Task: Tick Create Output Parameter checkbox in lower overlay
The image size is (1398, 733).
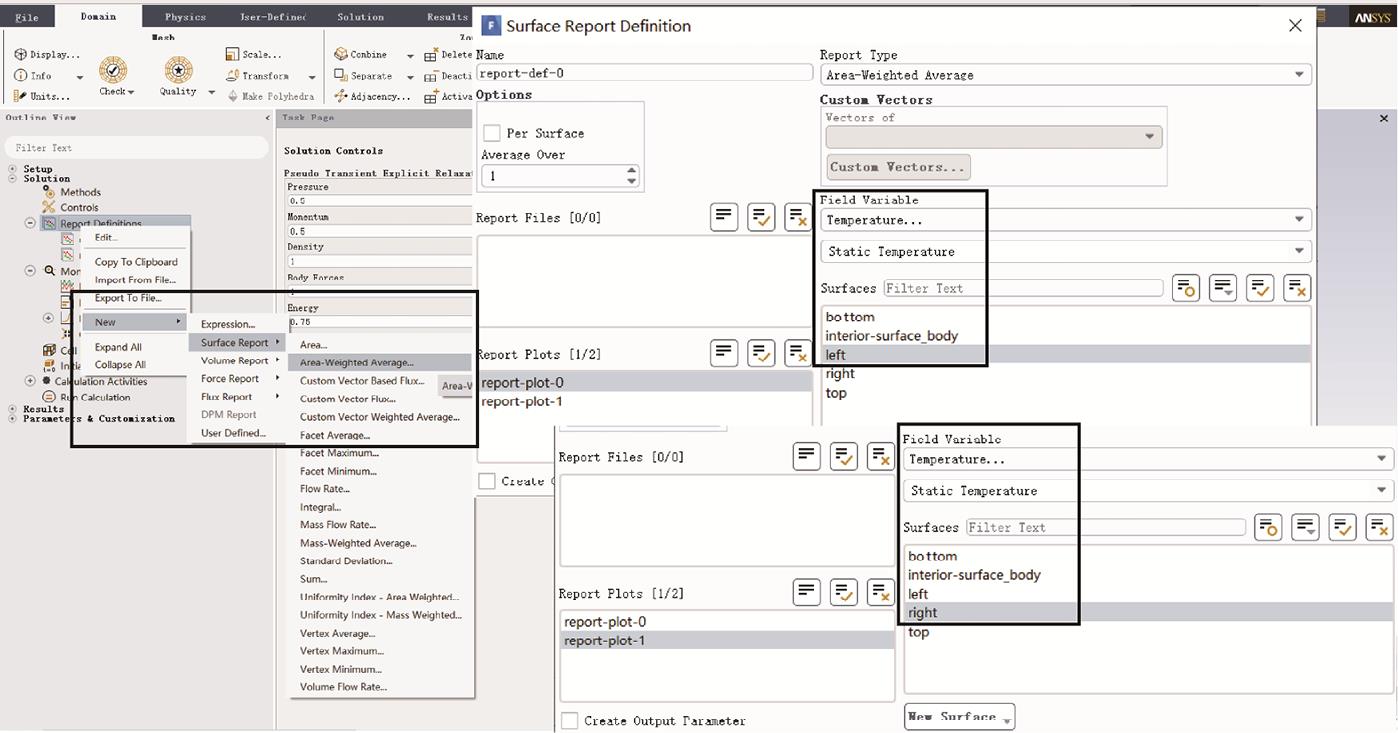Action: (570, 721)
